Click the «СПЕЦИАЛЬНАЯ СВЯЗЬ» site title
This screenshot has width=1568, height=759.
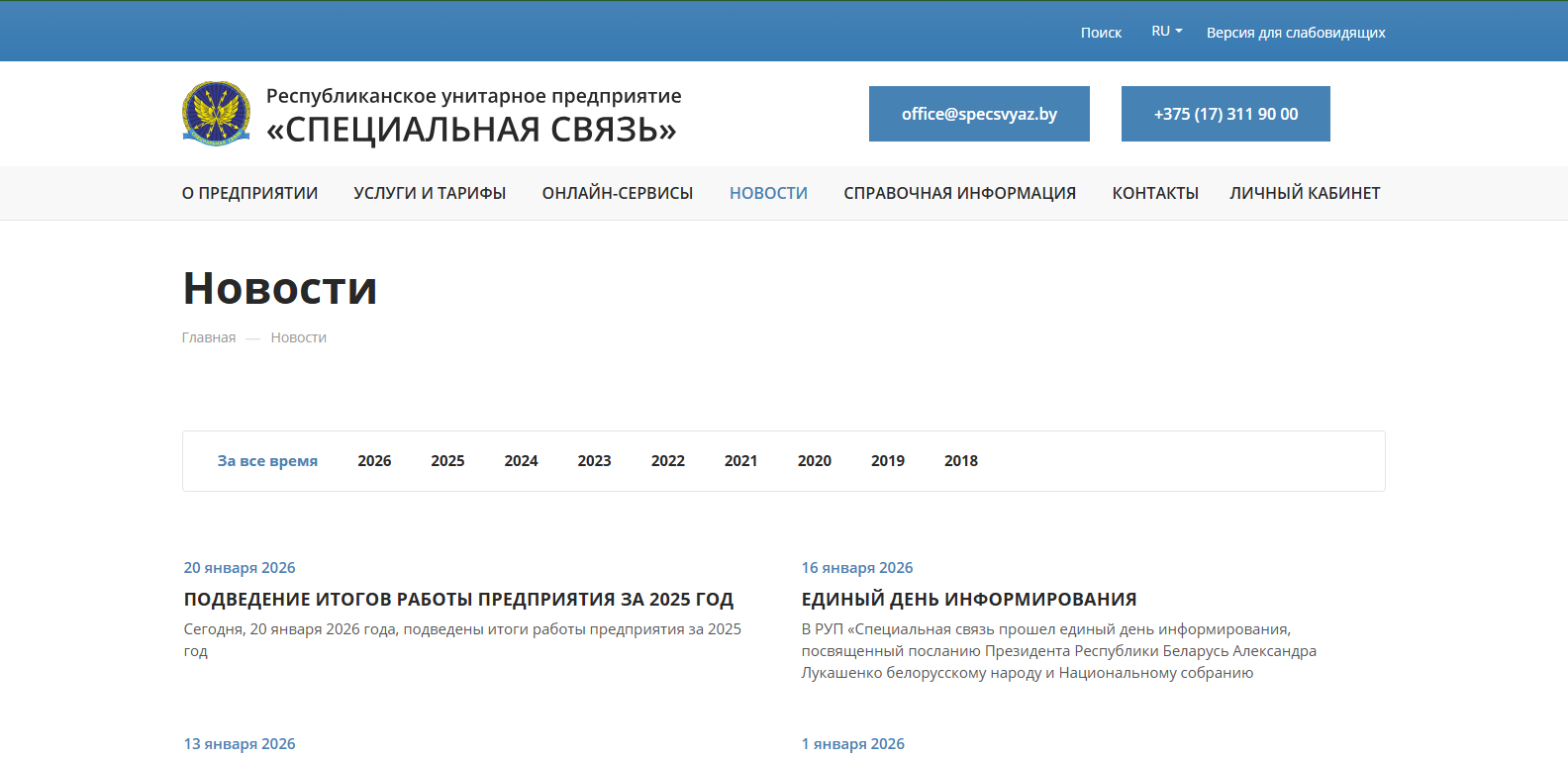click(471, 130)
